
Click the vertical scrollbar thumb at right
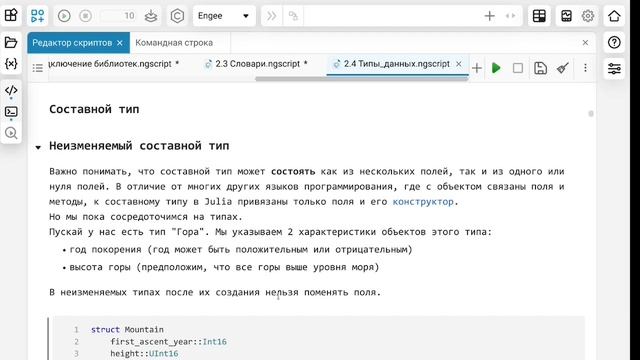coord(591,113)
